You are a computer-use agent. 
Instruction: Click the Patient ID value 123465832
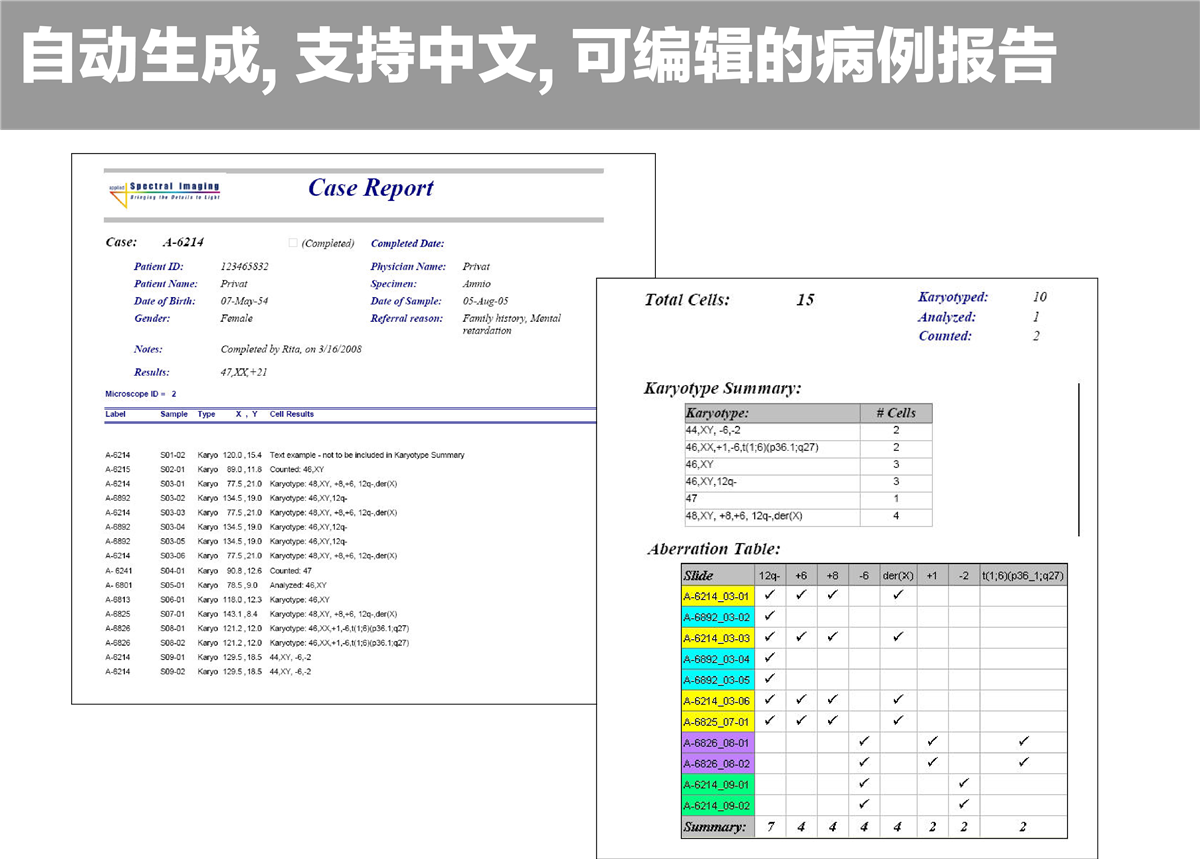pyautogui.click(x=244, y=267)
